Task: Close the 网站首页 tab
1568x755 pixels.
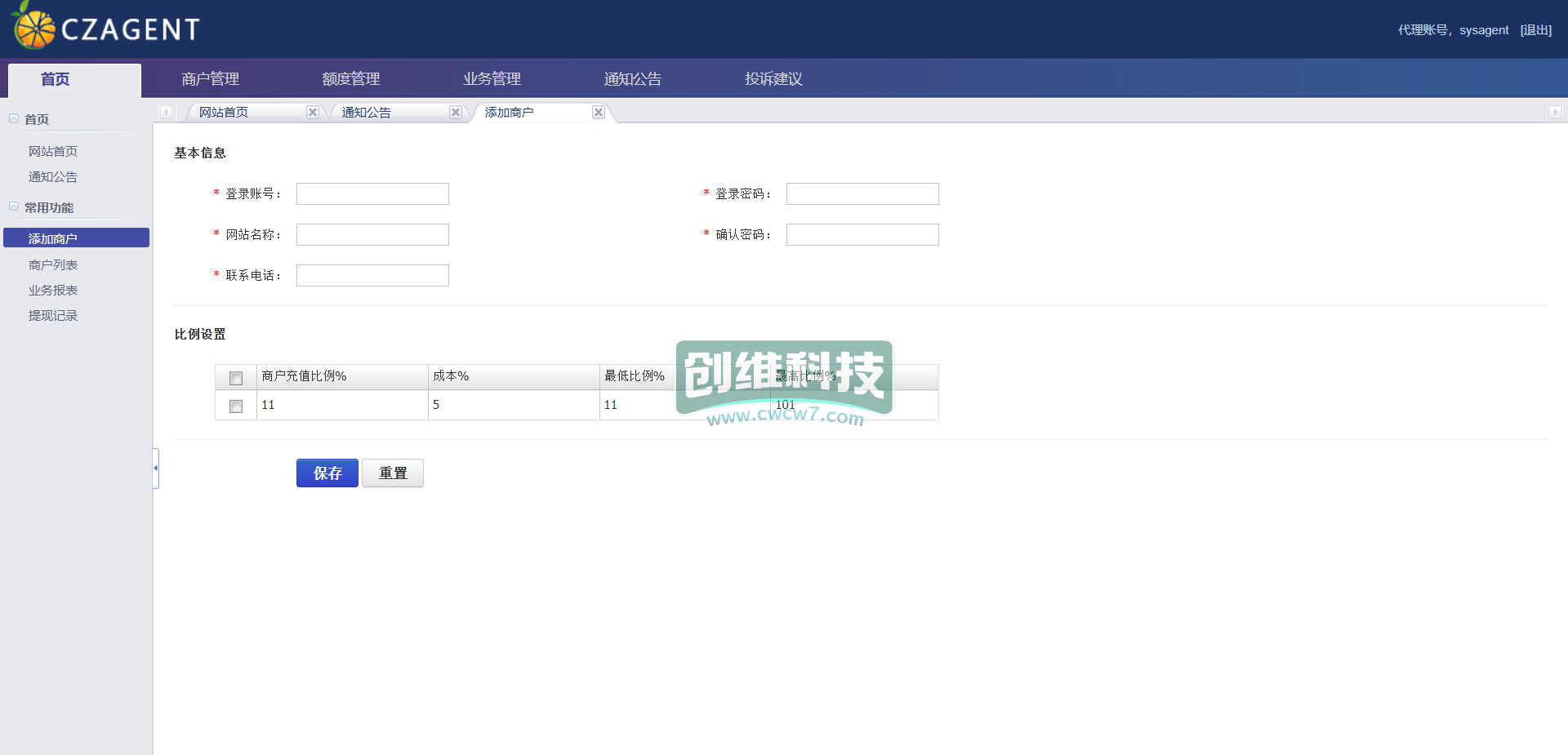Action: pyautogui.click(x=312, y=113)
